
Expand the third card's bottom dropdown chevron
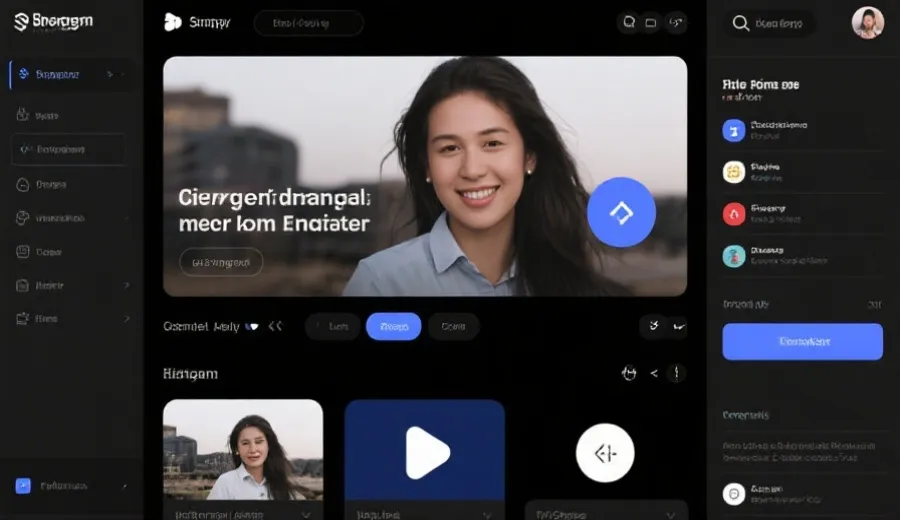668,514
